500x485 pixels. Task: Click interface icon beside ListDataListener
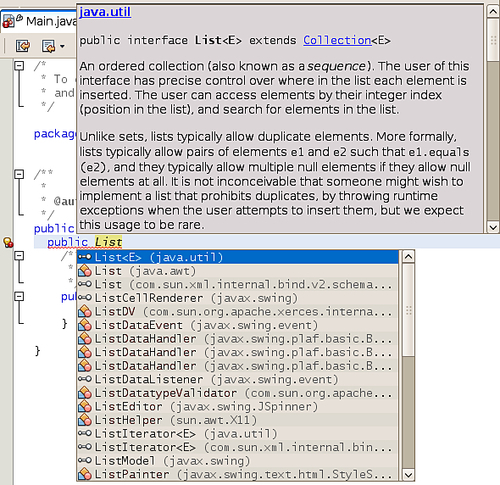pyautogui.click(x=85, y=379)
